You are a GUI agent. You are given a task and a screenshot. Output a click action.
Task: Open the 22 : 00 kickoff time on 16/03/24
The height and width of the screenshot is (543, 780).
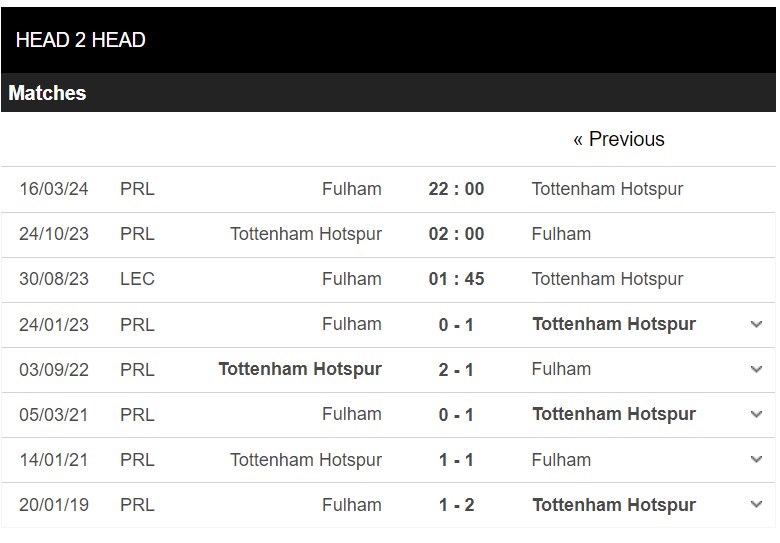(456, 189)
